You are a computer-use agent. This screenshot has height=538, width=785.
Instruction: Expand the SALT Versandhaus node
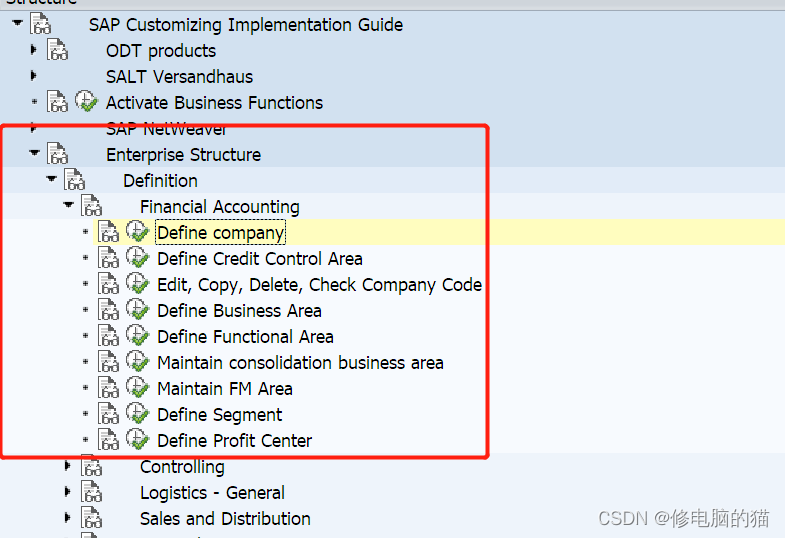coord(34,76)
